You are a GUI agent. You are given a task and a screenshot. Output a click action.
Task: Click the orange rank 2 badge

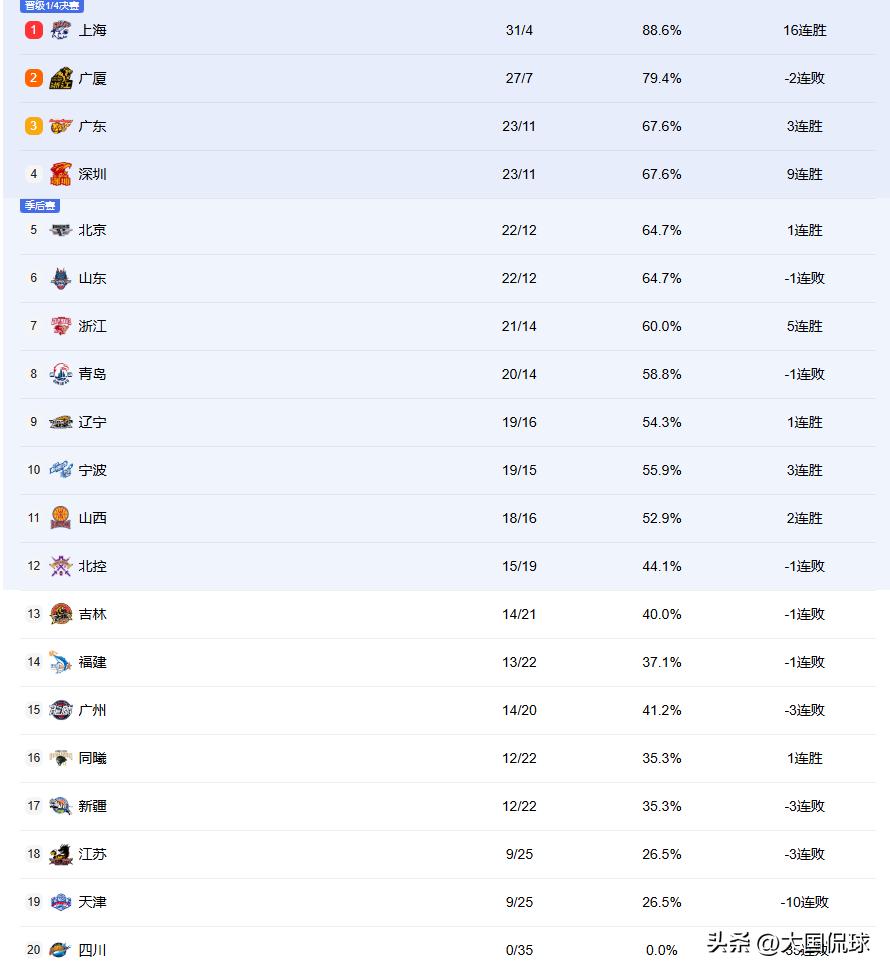34,78
